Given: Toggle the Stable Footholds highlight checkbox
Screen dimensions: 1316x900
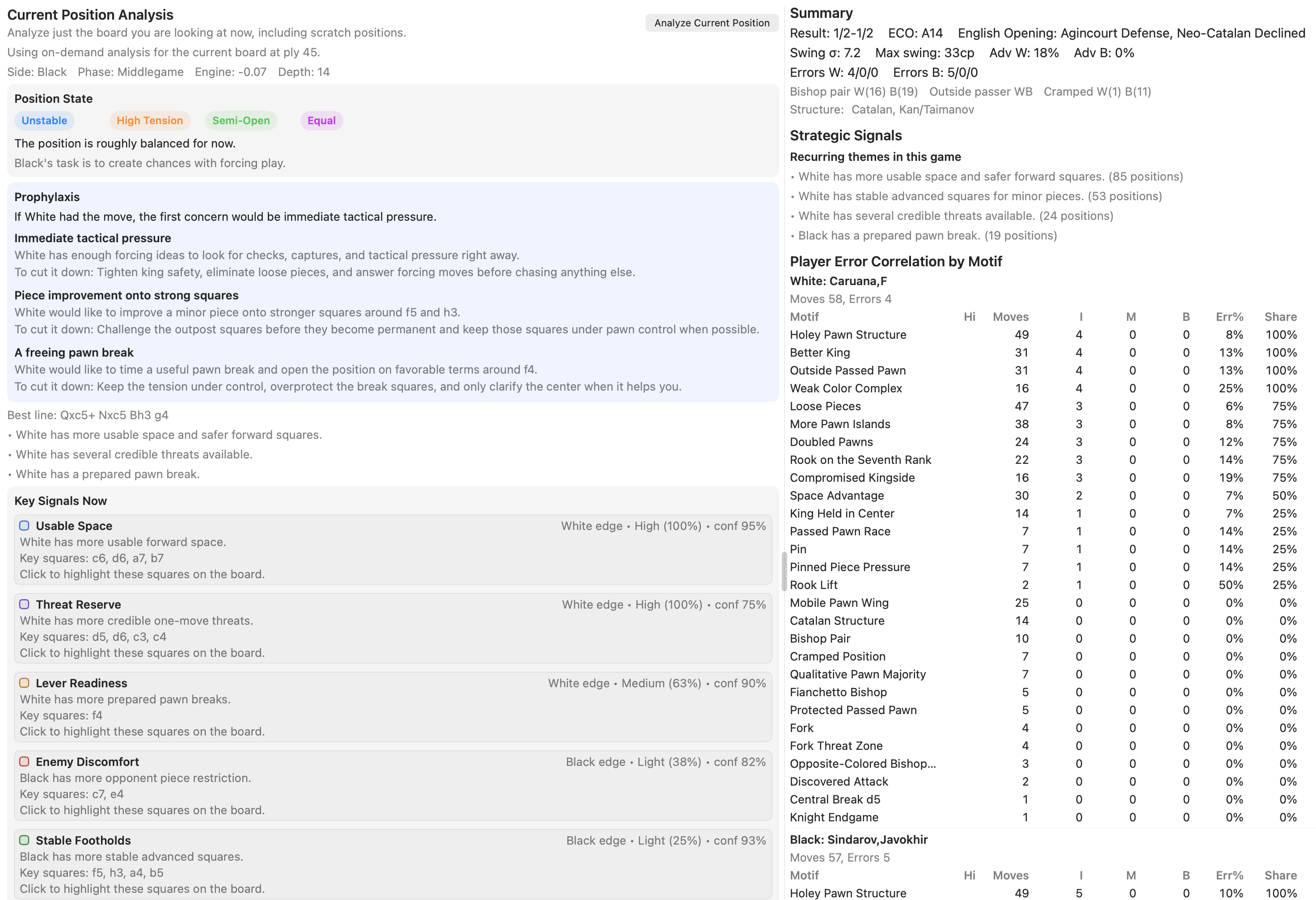Looking at the screenshot, I should (x=24, y=840).
